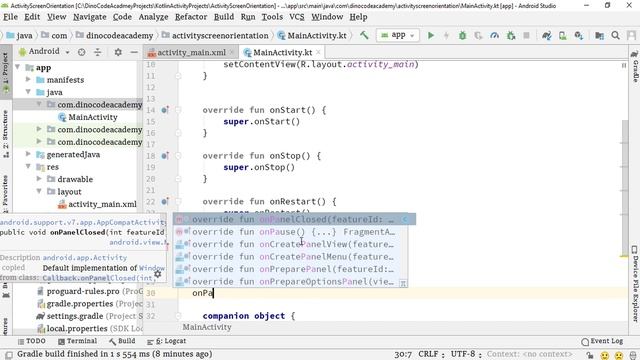Click the read-only lock icon in status bar

tap(589, 355)
